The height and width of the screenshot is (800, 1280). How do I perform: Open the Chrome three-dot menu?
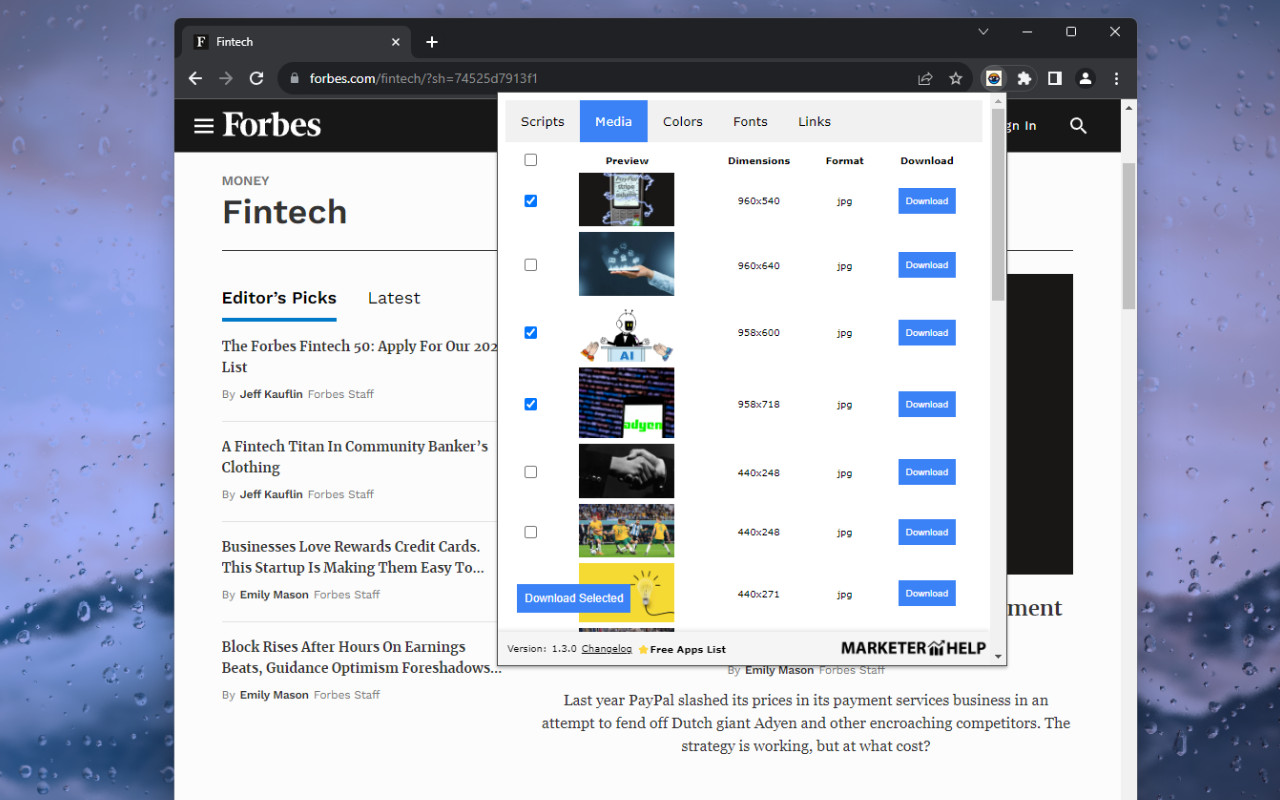tap(1116, 78)
